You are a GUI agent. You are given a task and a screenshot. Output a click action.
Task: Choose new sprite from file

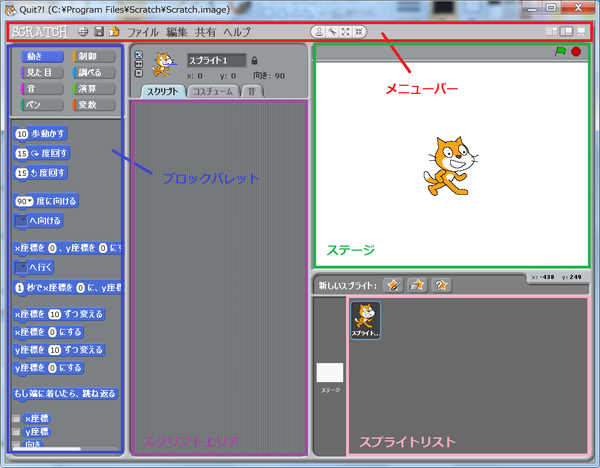tap(417, 285)
